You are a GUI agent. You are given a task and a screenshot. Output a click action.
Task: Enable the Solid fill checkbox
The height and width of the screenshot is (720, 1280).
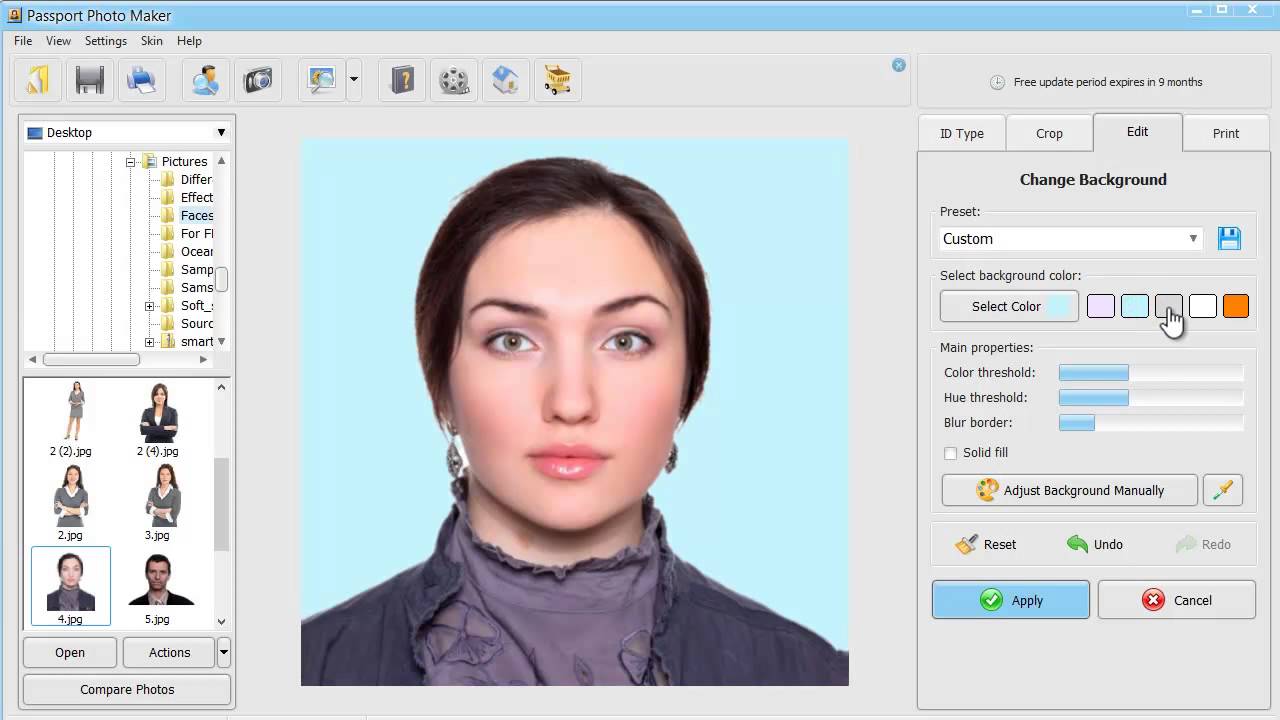[950, 453]
